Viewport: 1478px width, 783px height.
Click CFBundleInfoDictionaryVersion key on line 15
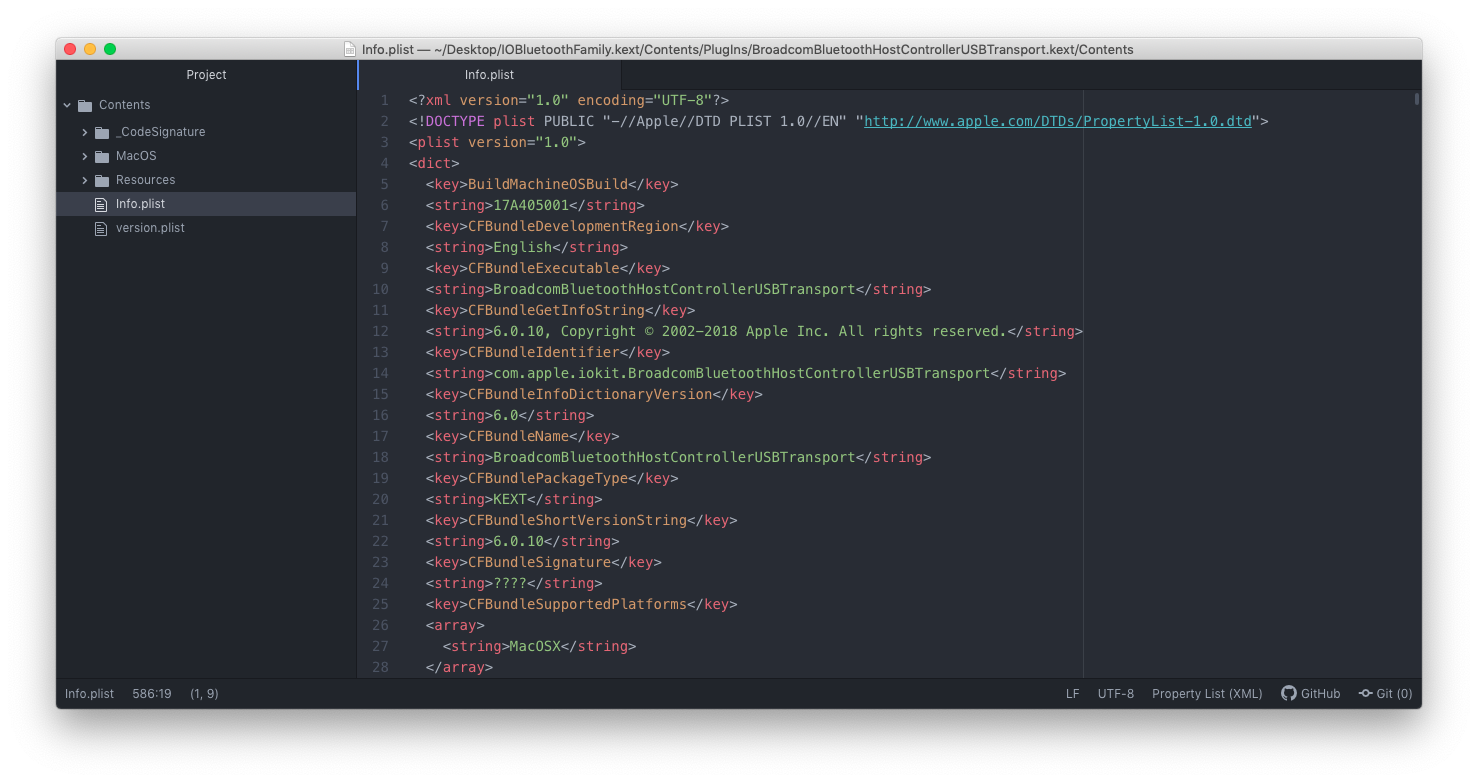(590, 394)
